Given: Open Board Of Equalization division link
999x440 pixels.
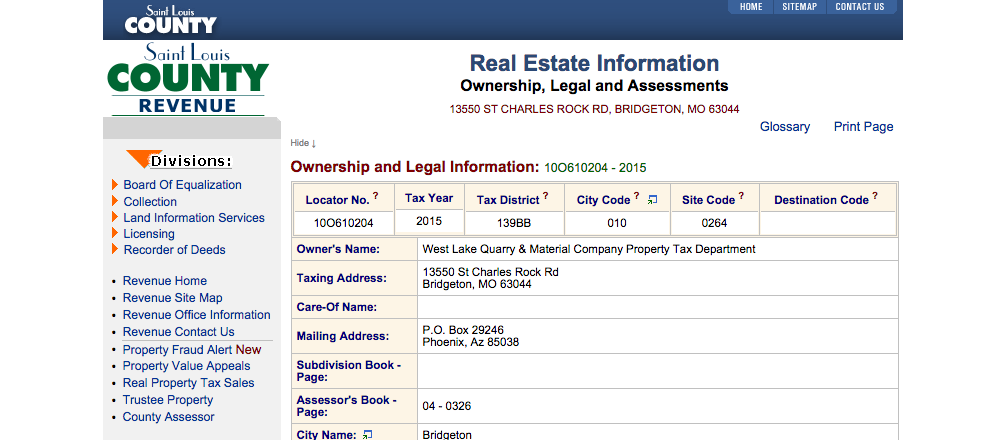Looking at the screenshot, I should point(182,185).
